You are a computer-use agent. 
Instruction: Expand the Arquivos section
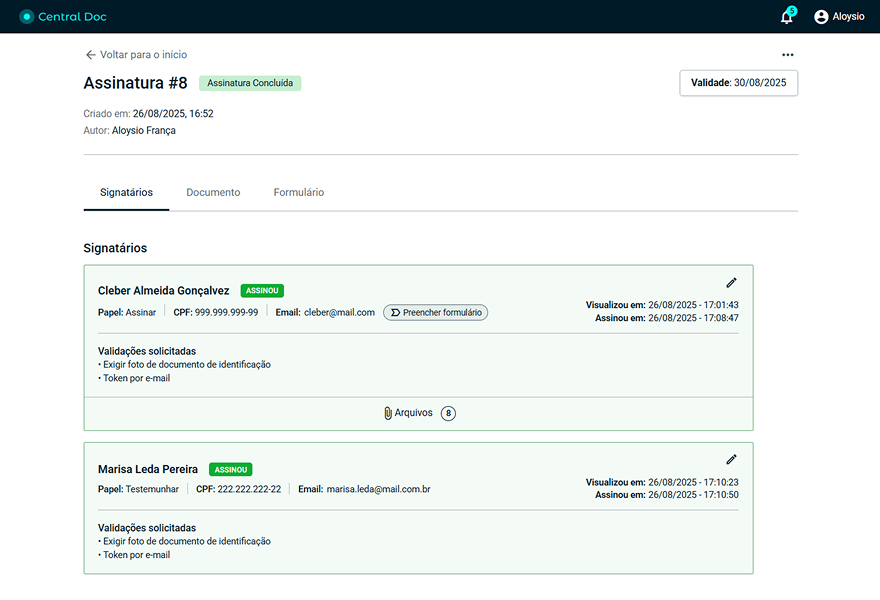[x=413, y=413]
